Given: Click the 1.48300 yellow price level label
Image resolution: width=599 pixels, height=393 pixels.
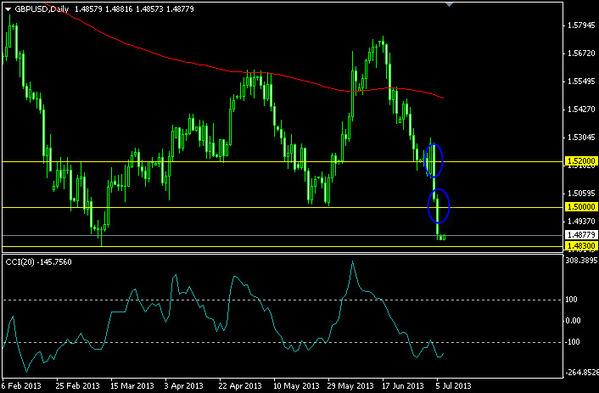Looking at the screenshot, I should (x=581, y=246).
